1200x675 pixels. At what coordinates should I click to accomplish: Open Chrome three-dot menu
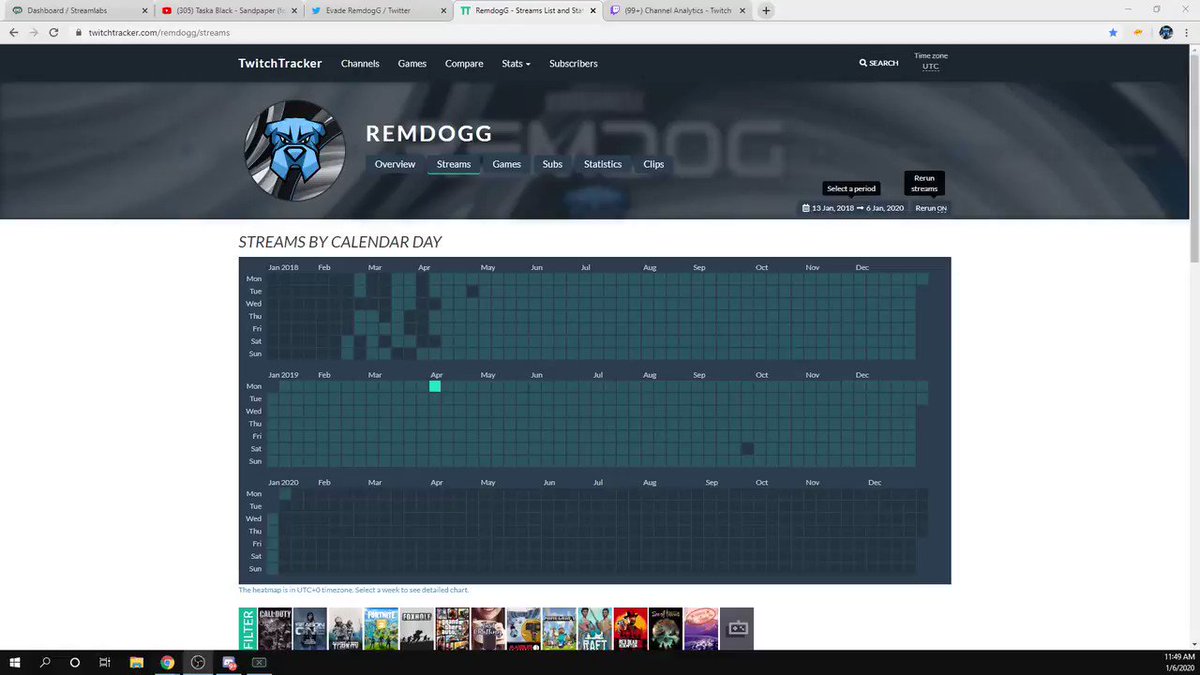(x=1187, y=32)
